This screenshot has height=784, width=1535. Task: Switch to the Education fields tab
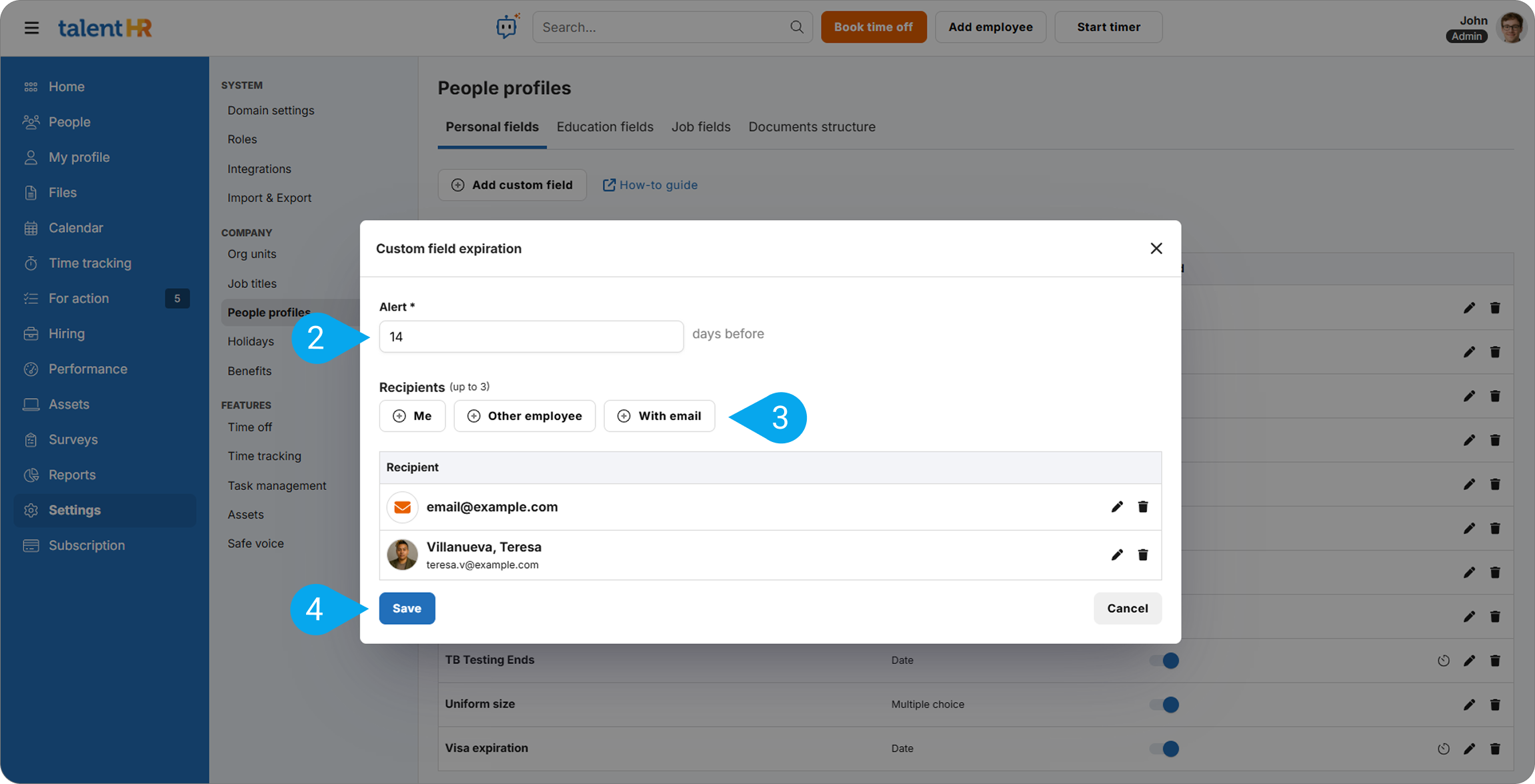point(604,127)
